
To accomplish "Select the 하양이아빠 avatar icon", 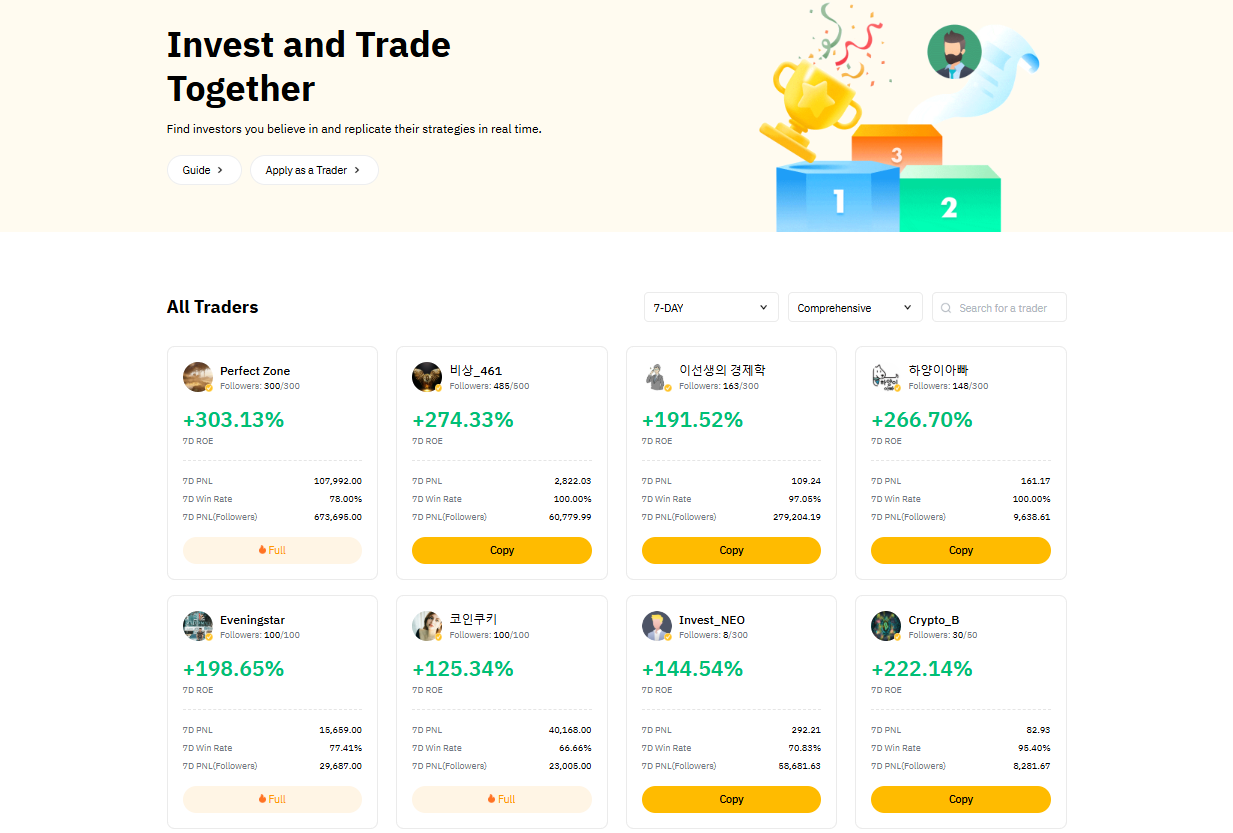I will (886, 377).
